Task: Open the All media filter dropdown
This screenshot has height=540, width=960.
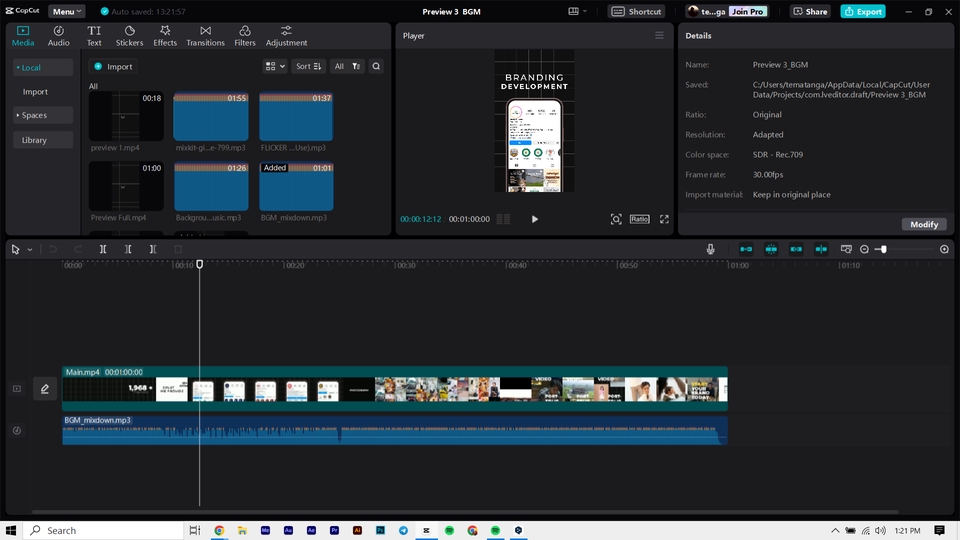Action: 347,66
